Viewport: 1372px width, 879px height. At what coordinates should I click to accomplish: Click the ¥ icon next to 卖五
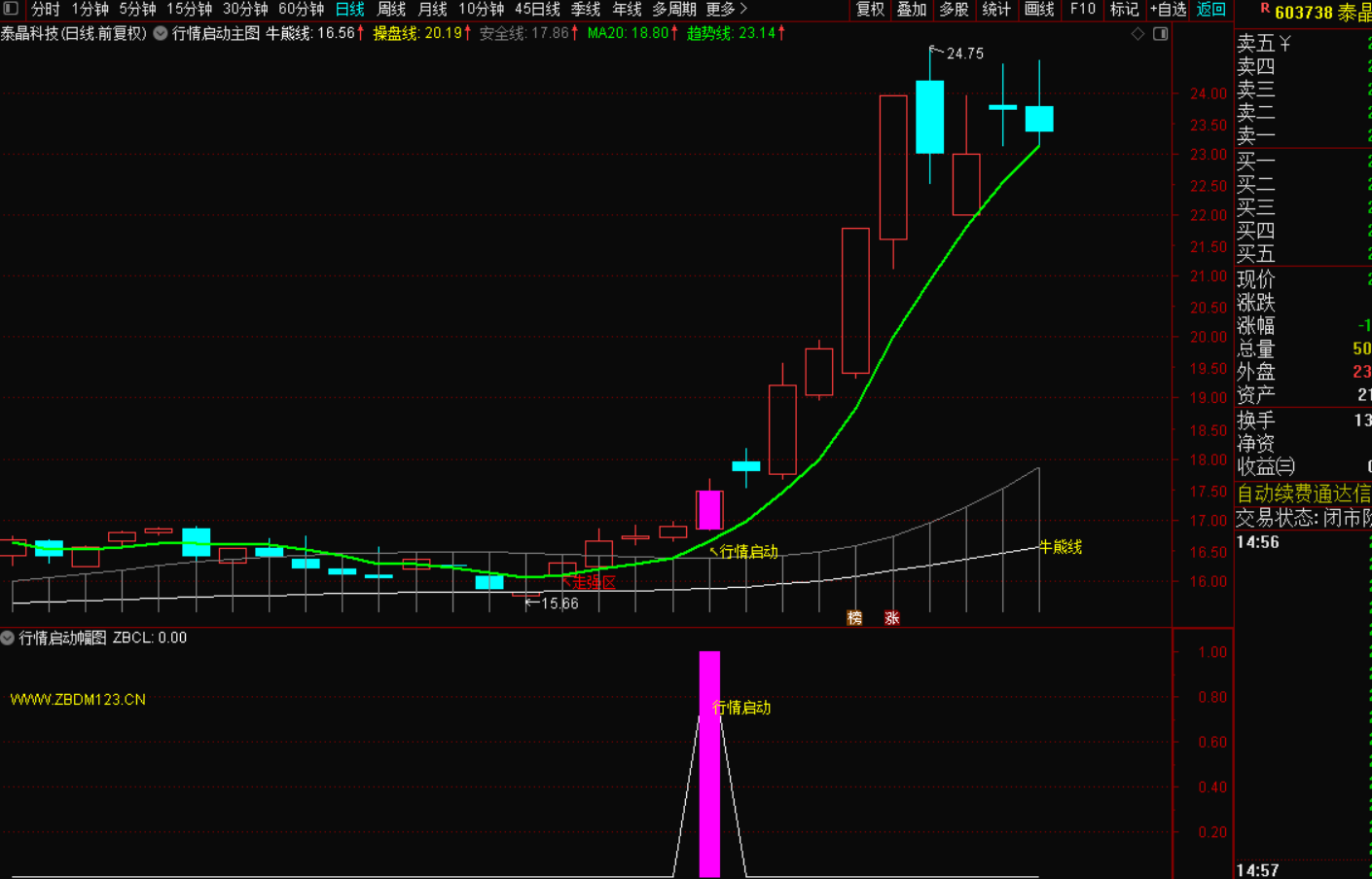1284,44
